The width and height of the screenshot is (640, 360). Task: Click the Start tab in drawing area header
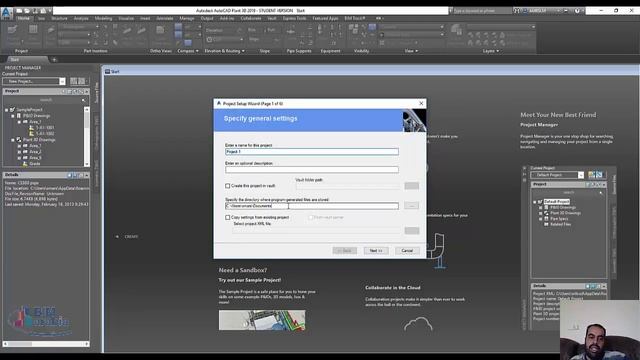(112, 71)
